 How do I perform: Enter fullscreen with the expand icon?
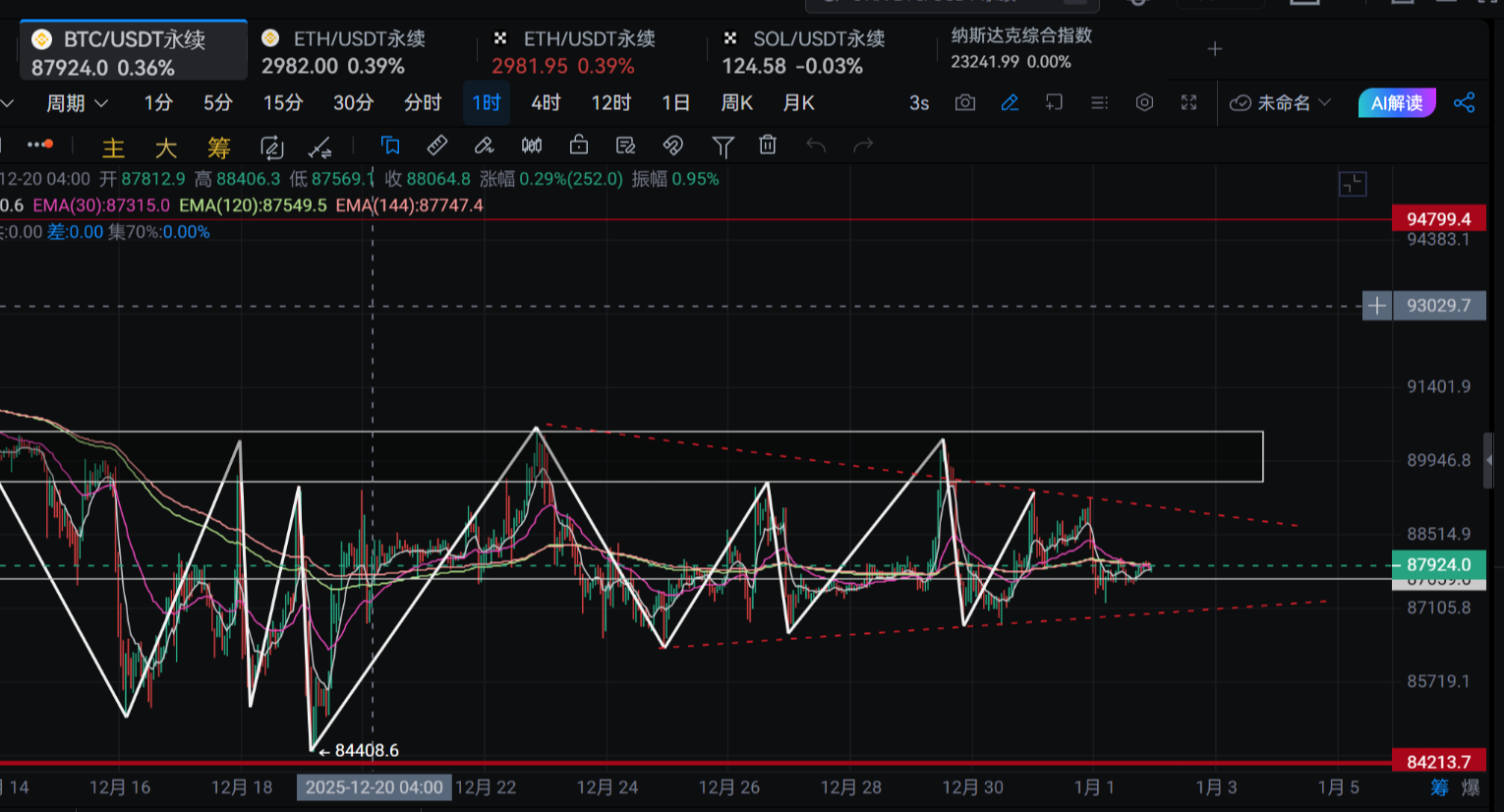click(1188, 102)
